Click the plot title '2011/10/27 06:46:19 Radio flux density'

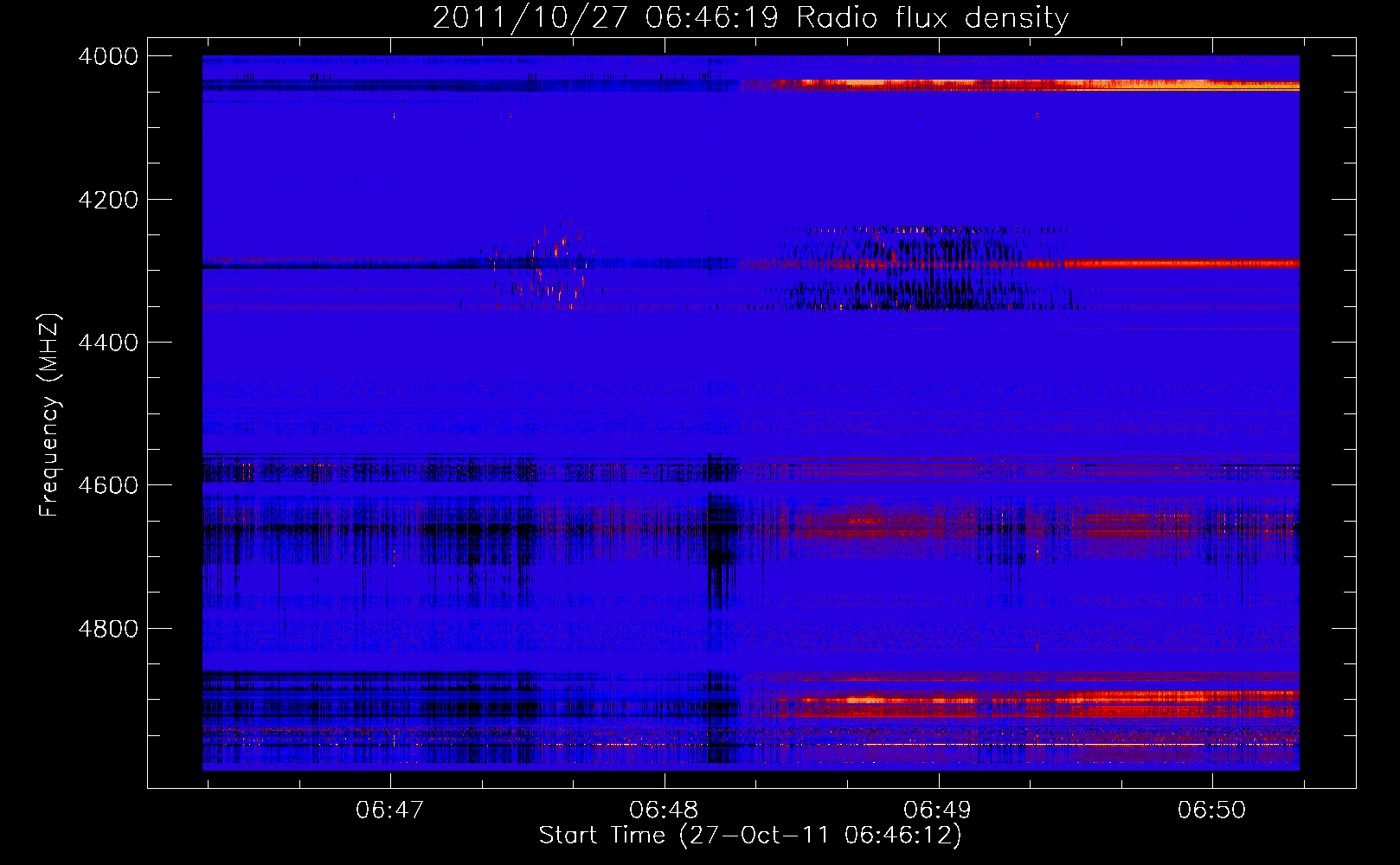(x=750, y=17)
